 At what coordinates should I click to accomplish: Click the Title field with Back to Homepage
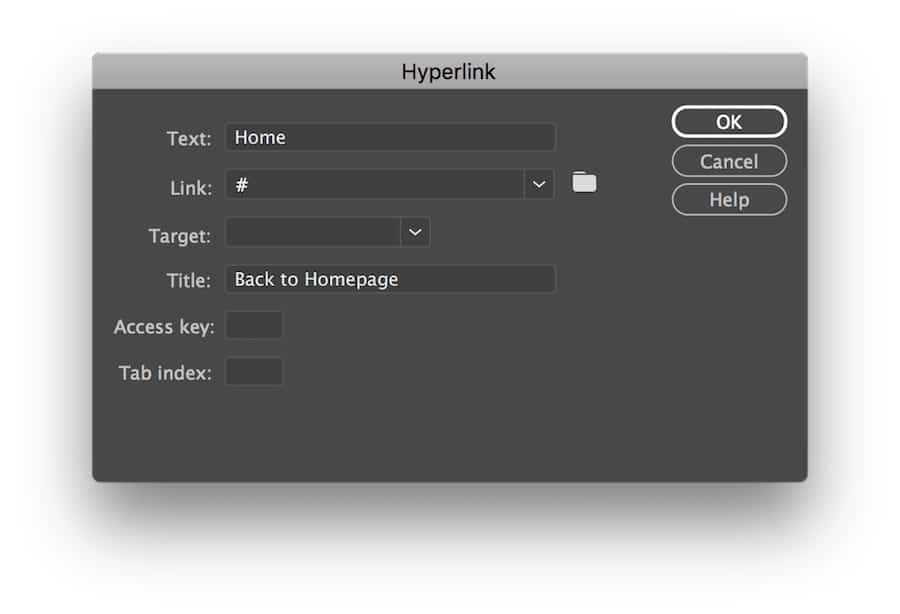(x=390, y=279)
